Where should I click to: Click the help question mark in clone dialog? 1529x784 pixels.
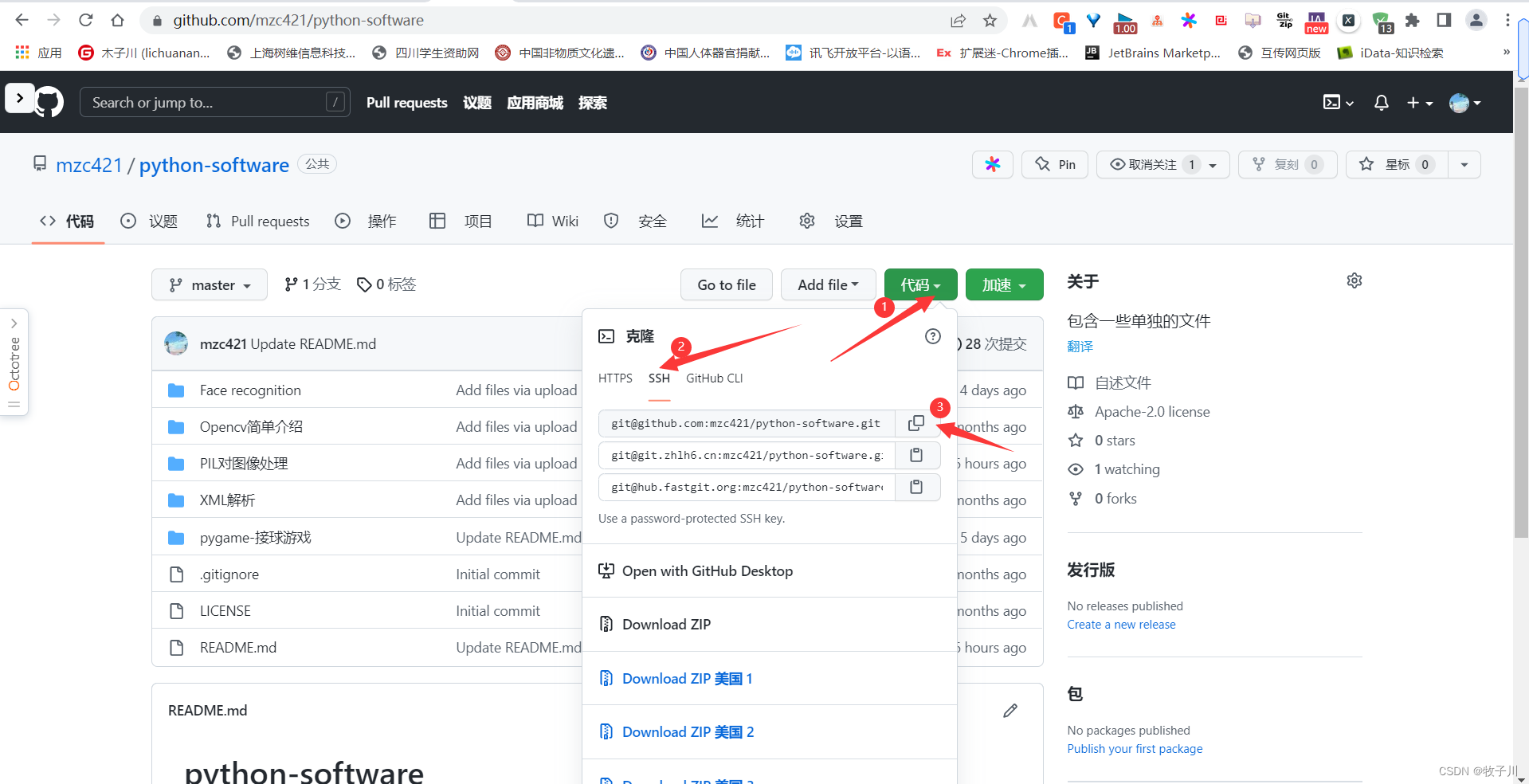tap(932, 336)
